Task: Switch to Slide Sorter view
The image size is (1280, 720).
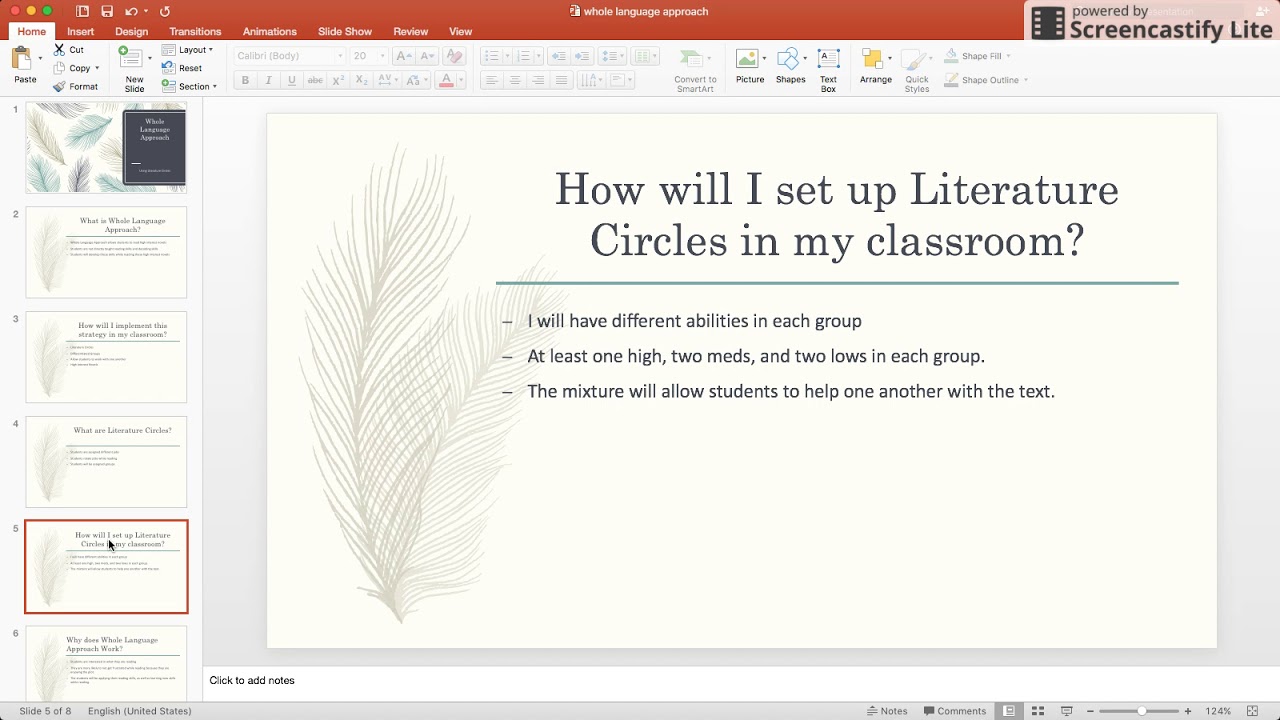Action: click(1038, 711)
